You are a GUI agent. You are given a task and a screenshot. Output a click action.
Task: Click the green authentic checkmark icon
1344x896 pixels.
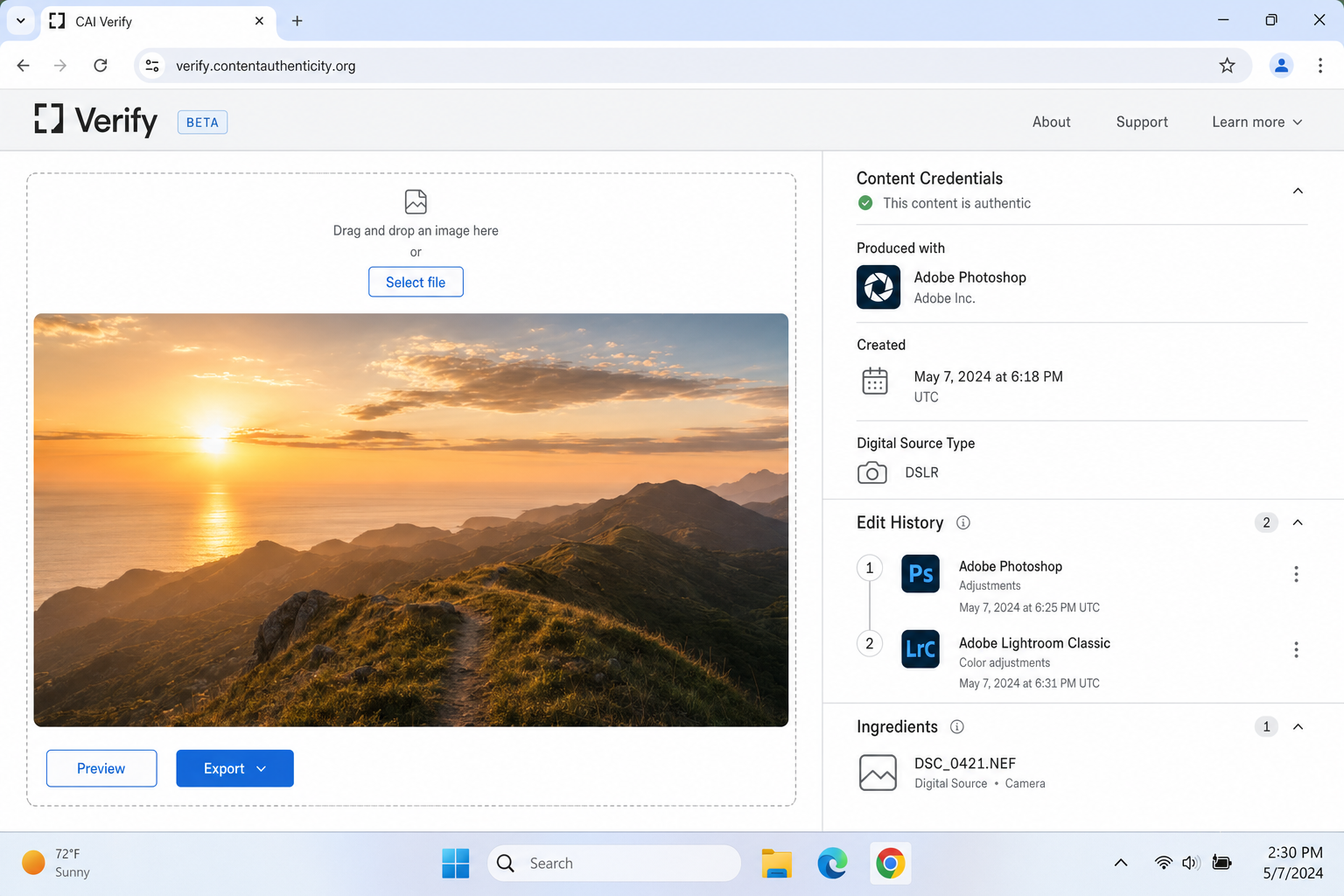pos(864,203)
